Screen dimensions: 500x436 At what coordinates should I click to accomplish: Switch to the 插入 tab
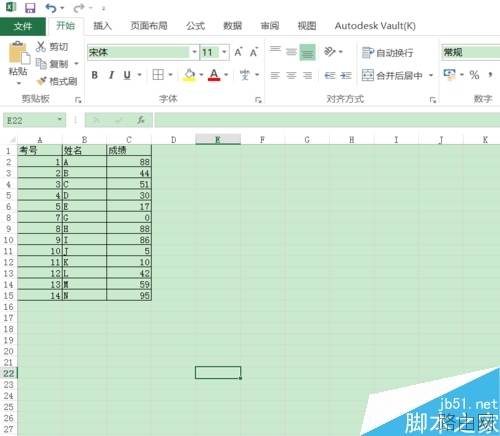[x=102, y=26]
